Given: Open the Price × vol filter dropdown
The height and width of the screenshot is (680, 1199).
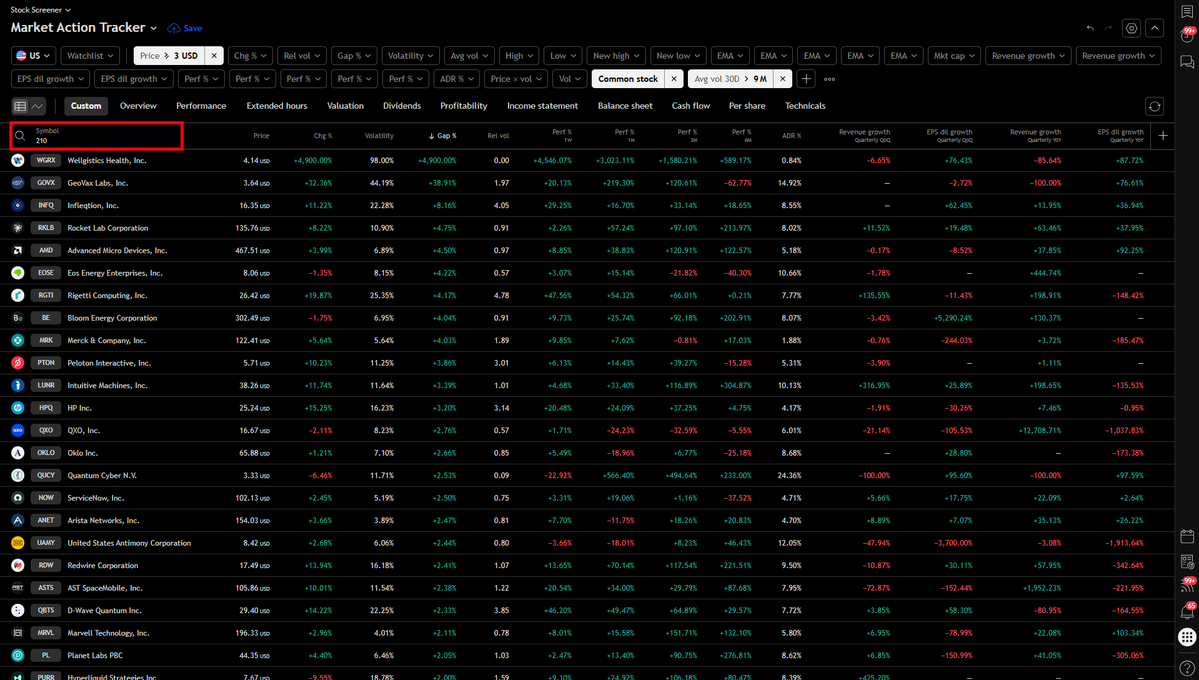Looking at the screenshot, I should tap(516, 79).
